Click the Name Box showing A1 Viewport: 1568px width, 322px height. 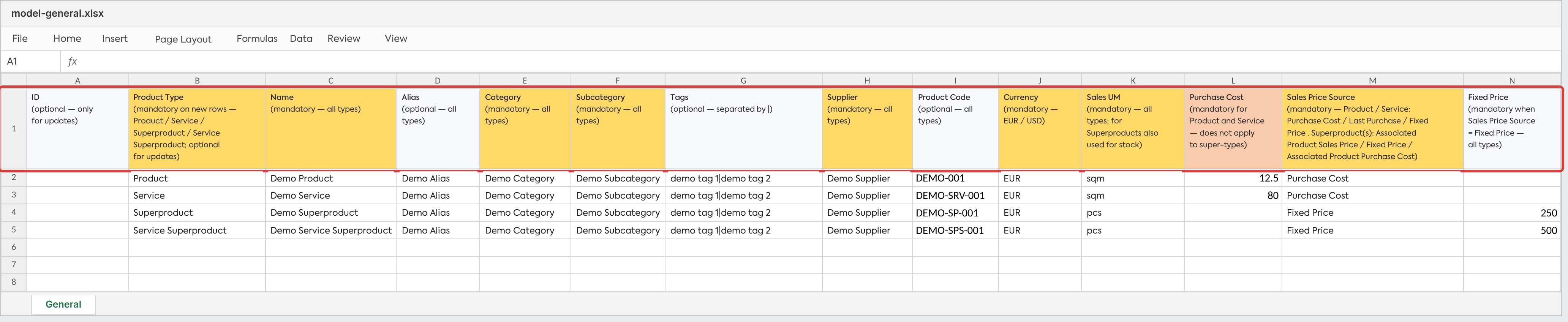tap(30, 61)
